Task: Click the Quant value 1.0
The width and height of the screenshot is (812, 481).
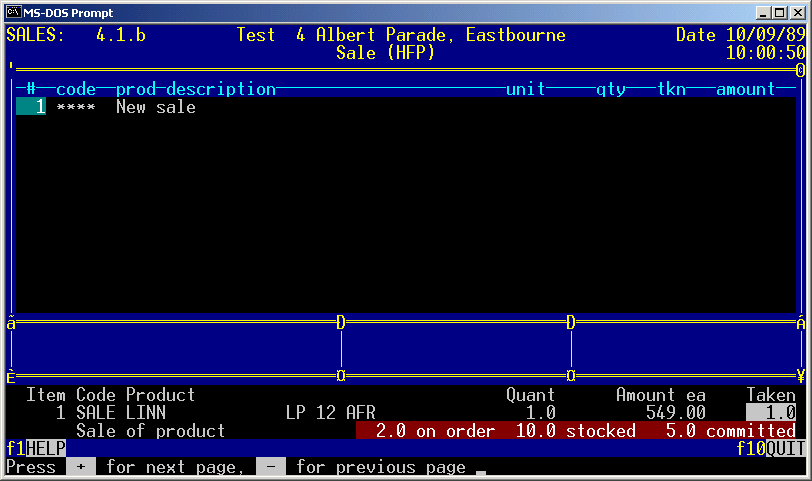Action: pyautogui.click(x=541, y=412)
